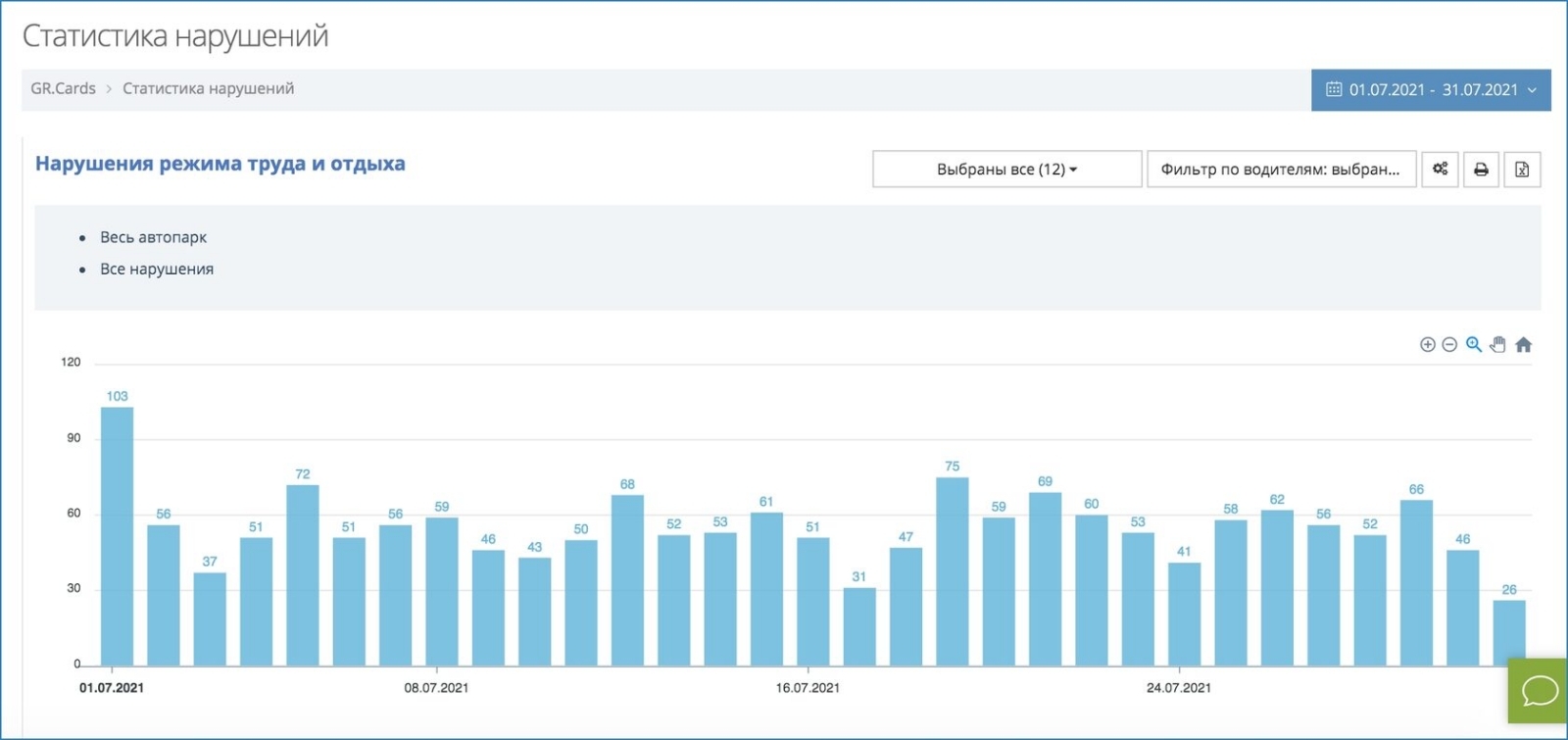This screenshot has width=1568, height=740.
Task: Click the y-axis value 90
Action: coord(73,438)
